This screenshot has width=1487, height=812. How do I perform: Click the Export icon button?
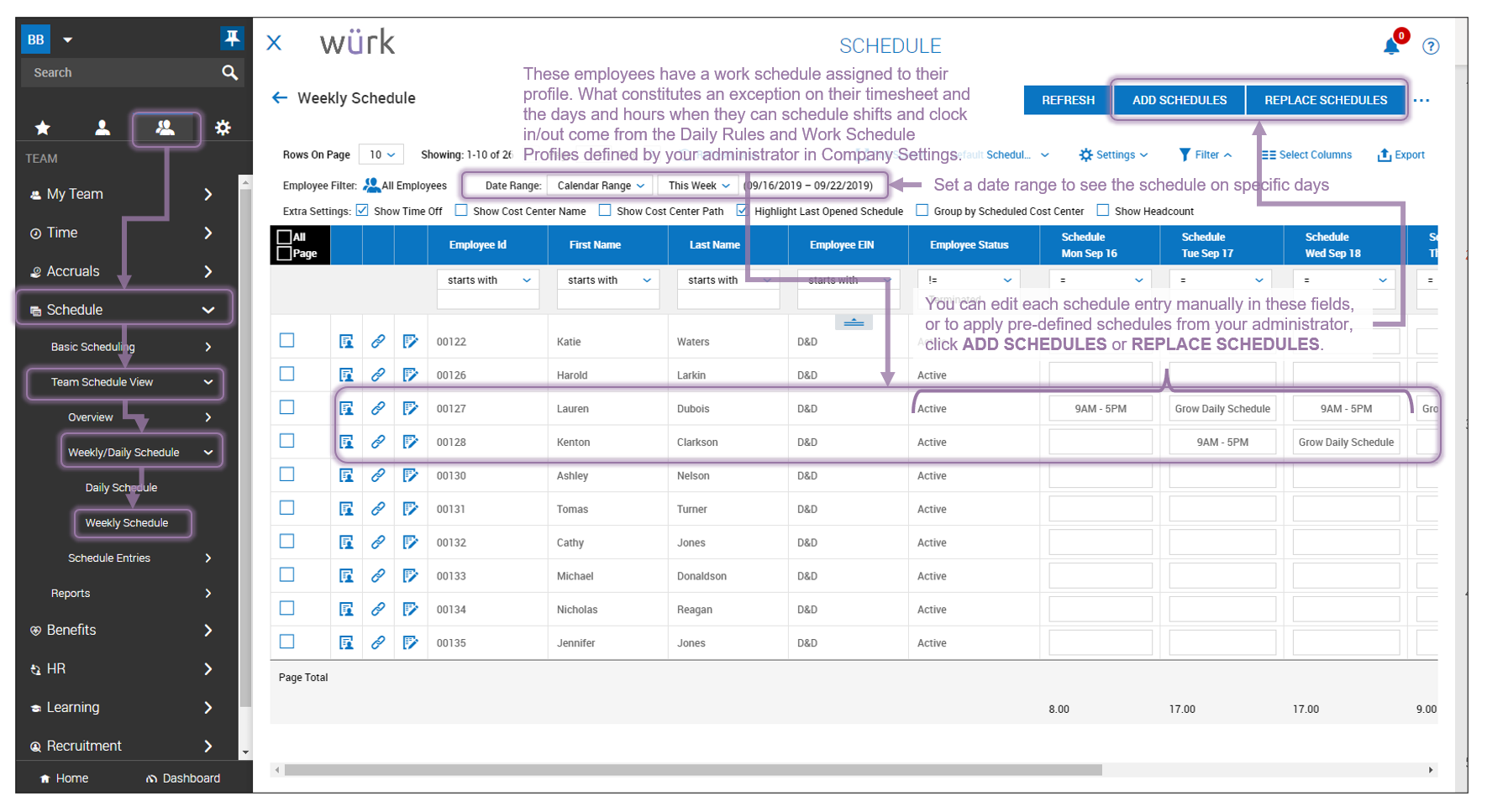[x=1401, y=155]
